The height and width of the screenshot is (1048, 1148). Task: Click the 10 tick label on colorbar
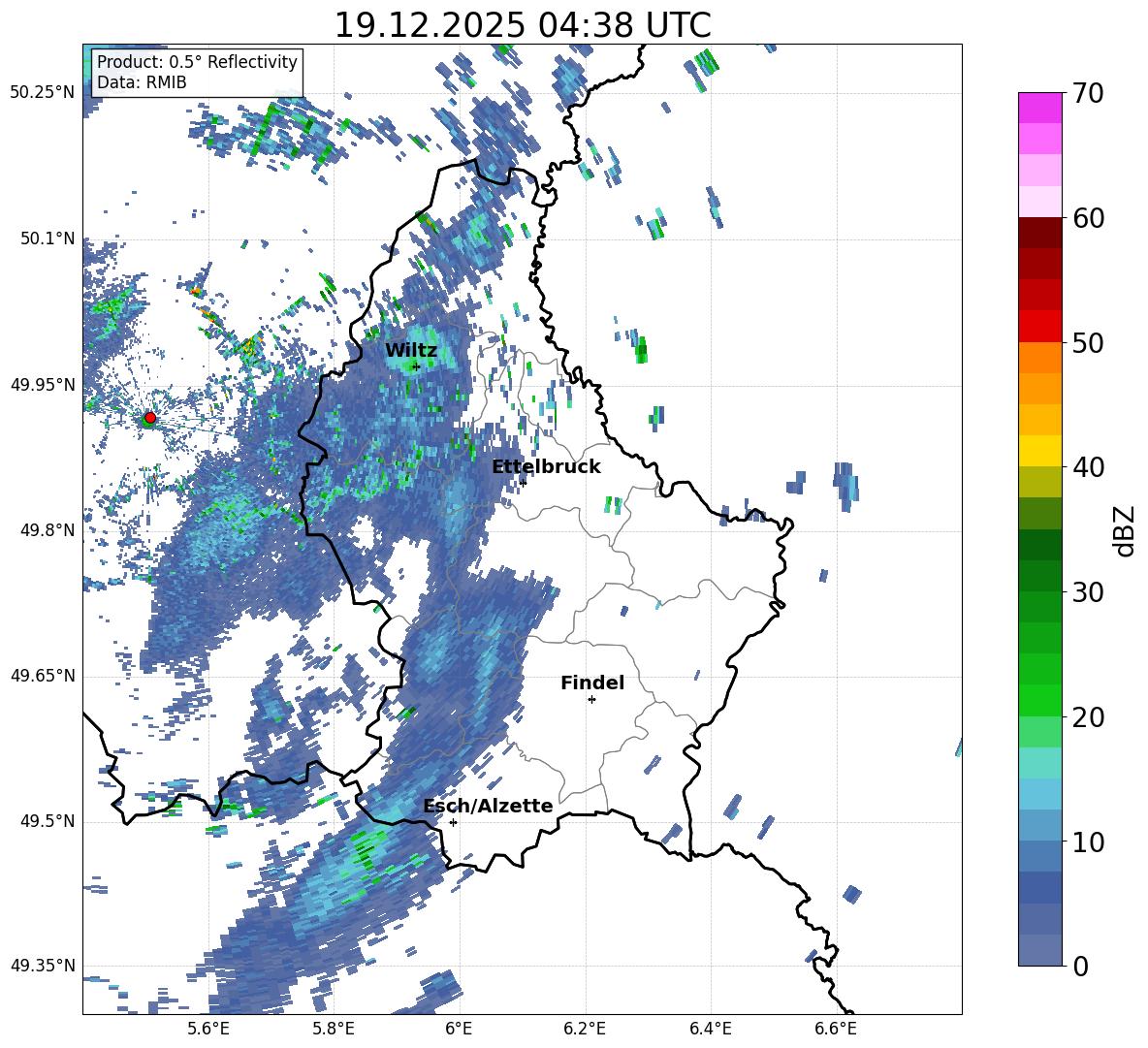click(x=1088, y=842)
